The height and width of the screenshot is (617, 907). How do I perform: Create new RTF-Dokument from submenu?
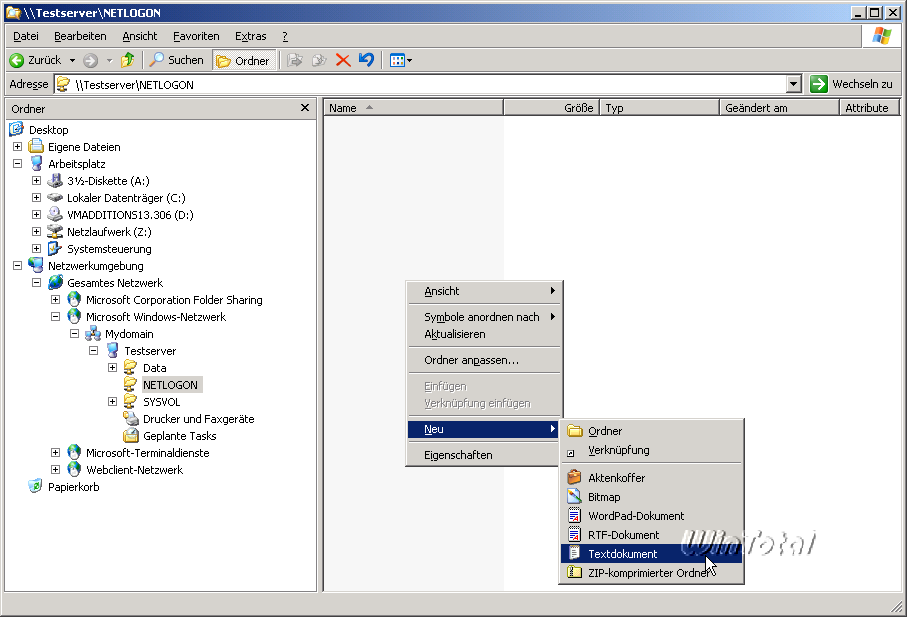pyautogui.click(x=651, y=535)
